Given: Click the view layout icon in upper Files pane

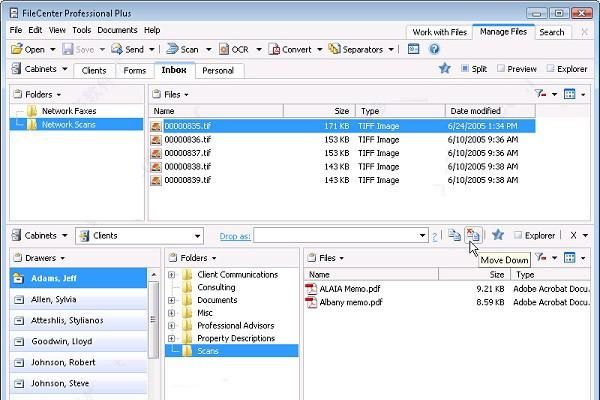Looking at the screenshot, I should (x=570, y=94).
